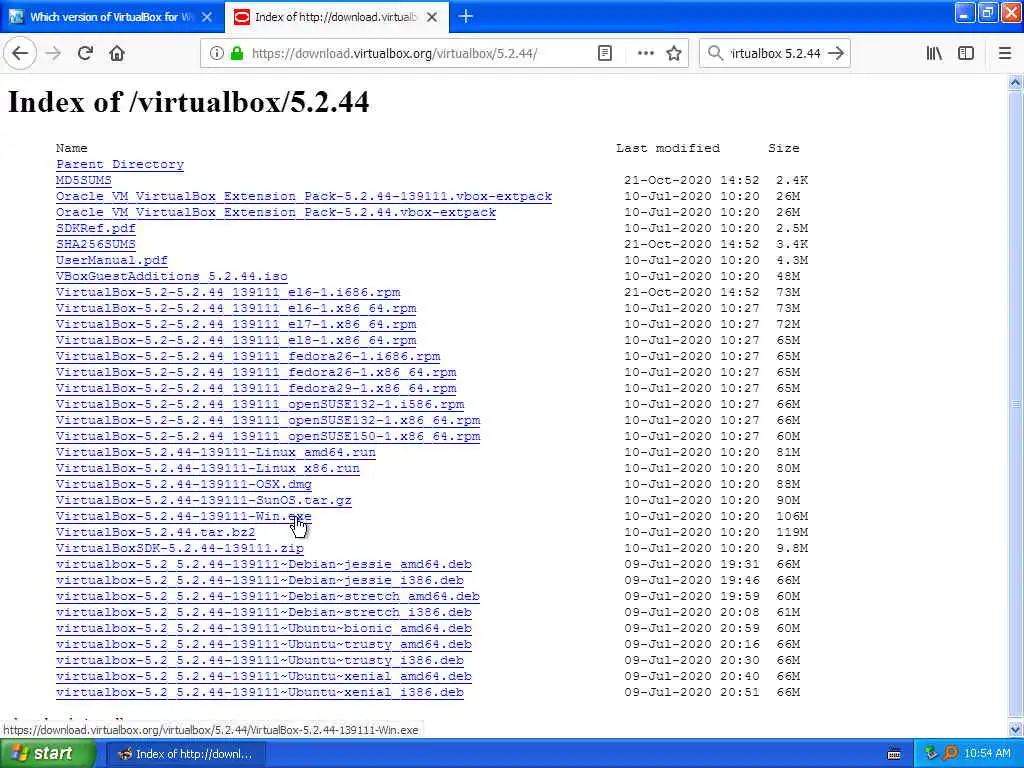Download VirtualBox Linux_x86.run installer
The height and width of the screenshot is (768, 1024).
pos(208,468)
